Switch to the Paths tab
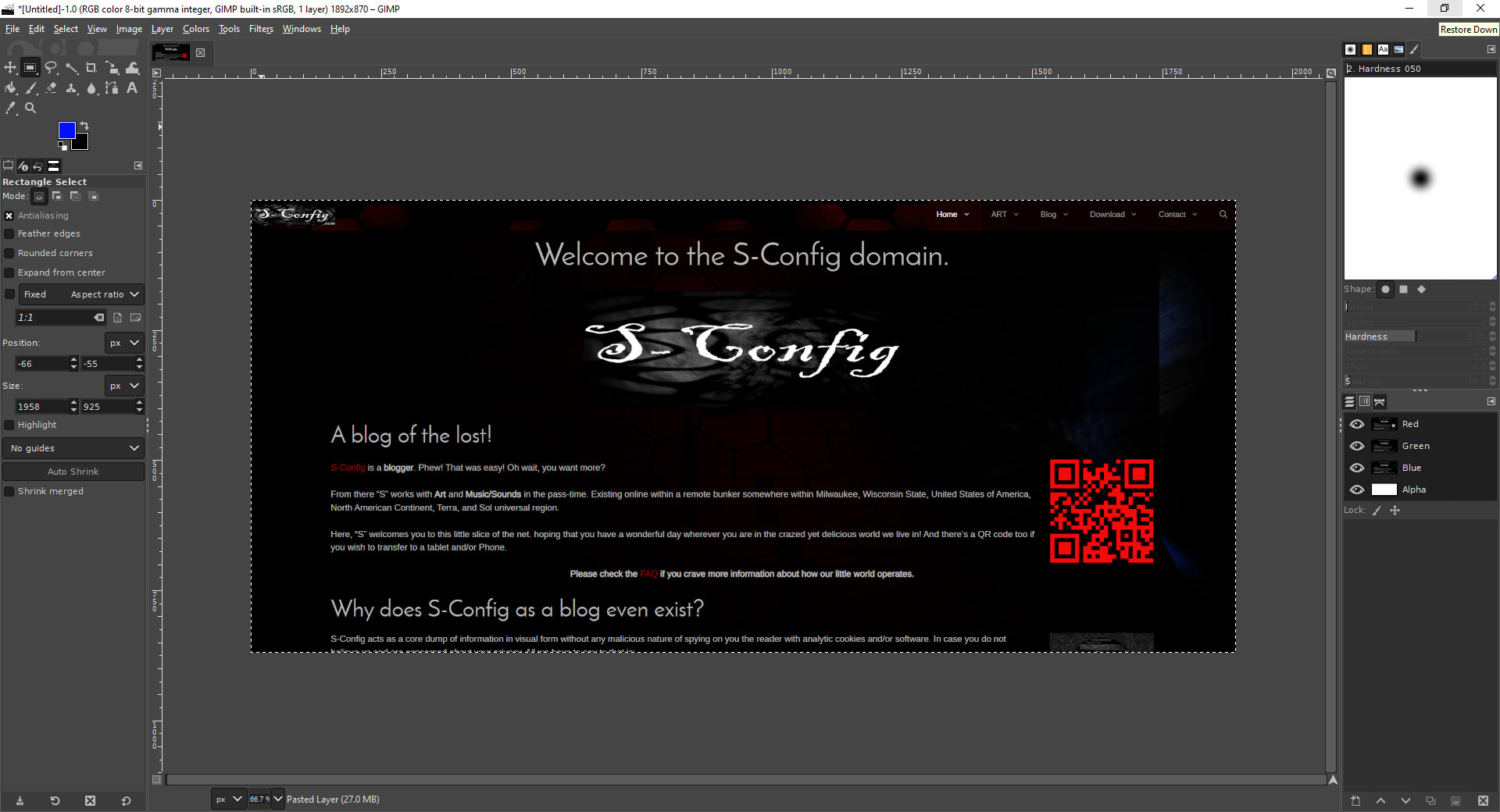 pyautogui.click(x=1380, y=401)
